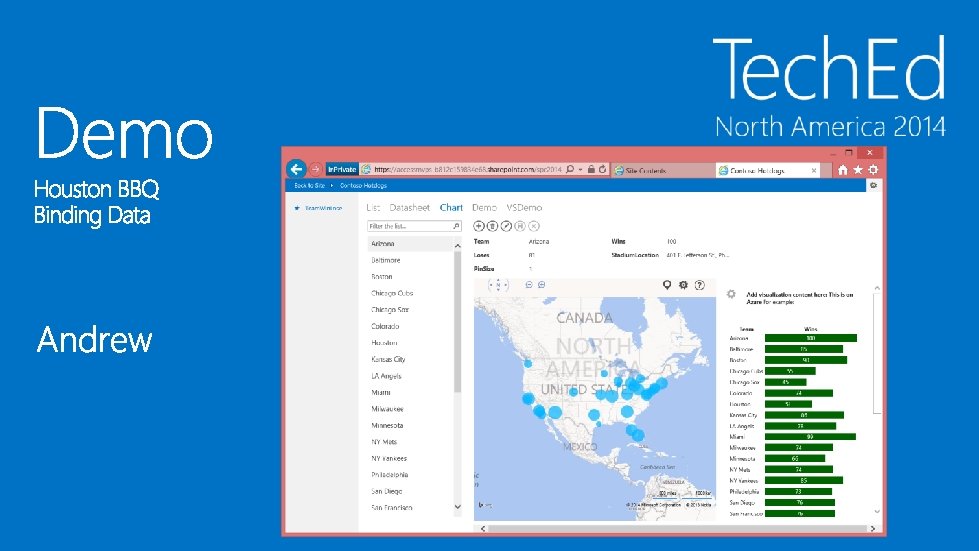Switch to the Site Contents browser tab

[x=663, y=170]
